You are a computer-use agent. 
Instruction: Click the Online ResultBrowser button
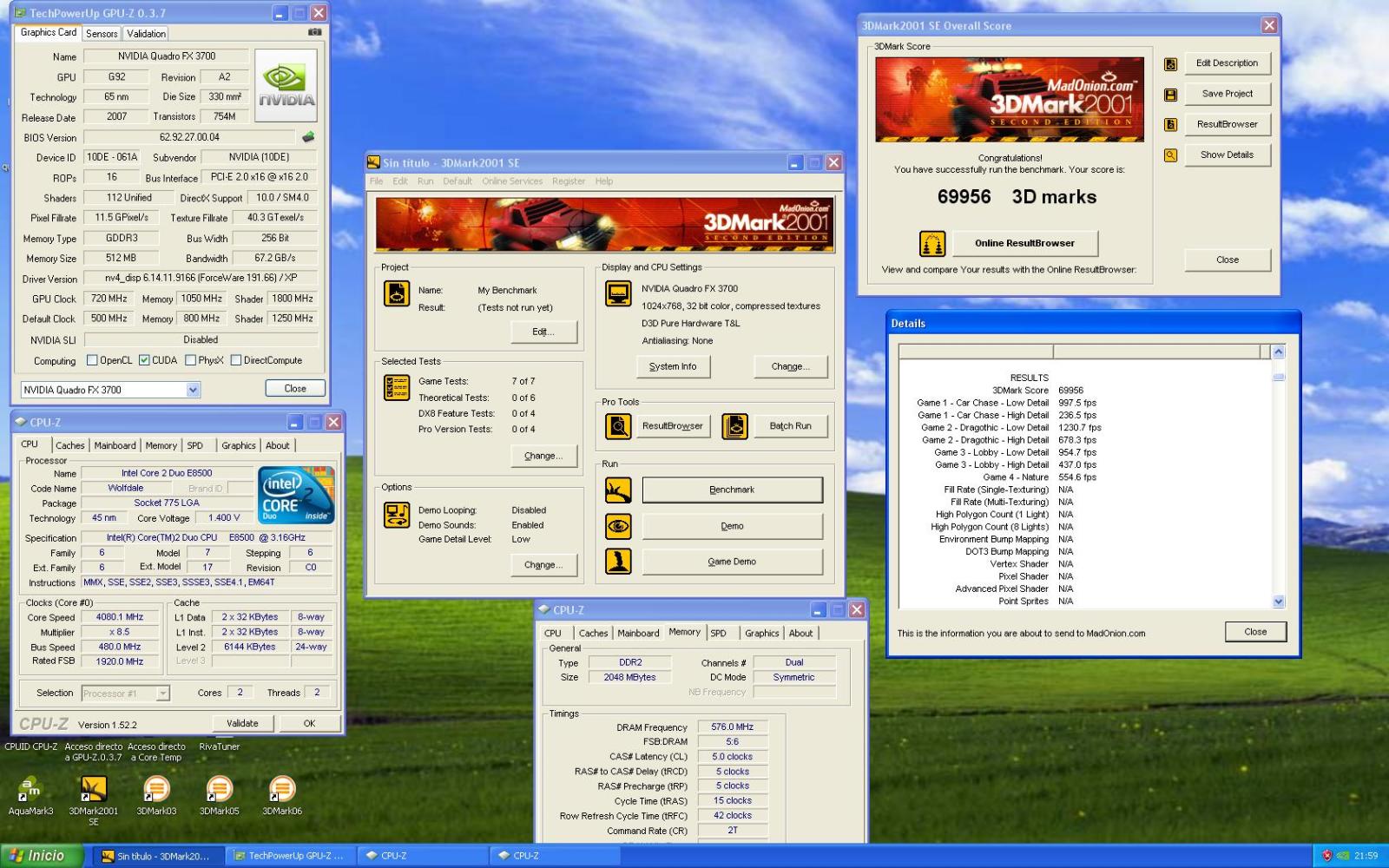[x=1024, y=244]
